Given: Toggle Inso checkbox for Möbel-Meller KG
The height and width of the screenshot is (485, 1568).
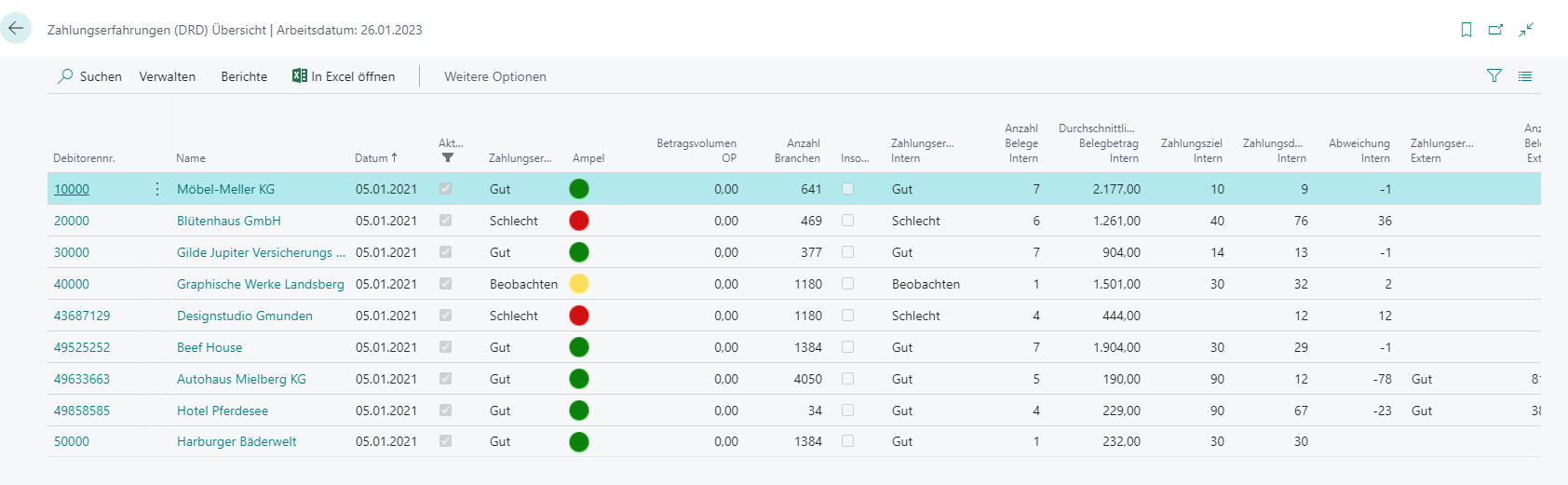Looking at the screenshot, I should pos(847,189).
